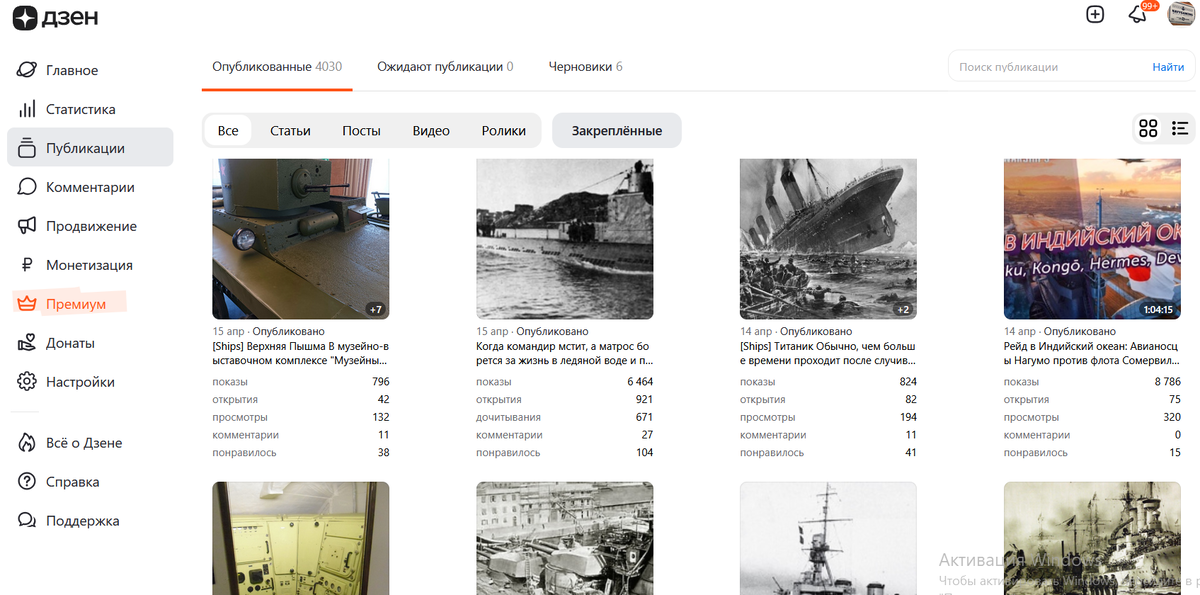The width and height of the screenshot is (1200, 595).
Task: Click the Статистика bar chart icon
Action: [27, 109]
